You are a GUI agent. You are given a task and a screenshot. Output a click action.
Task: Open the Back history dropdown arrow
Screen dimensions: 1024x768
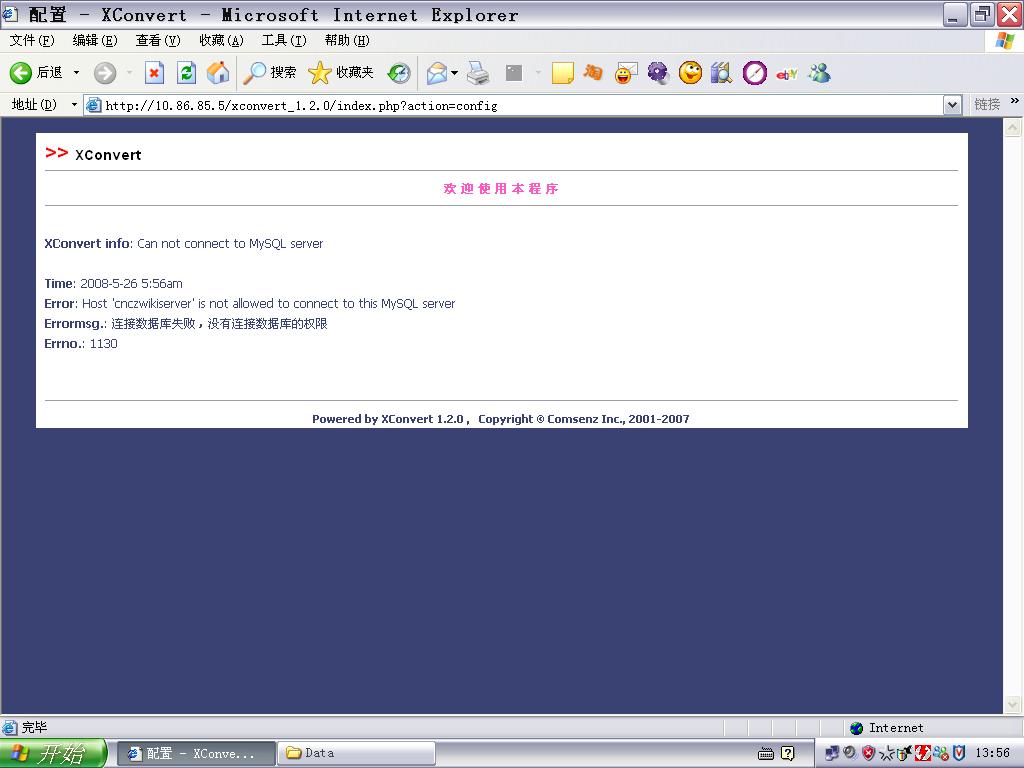point(76,72)
